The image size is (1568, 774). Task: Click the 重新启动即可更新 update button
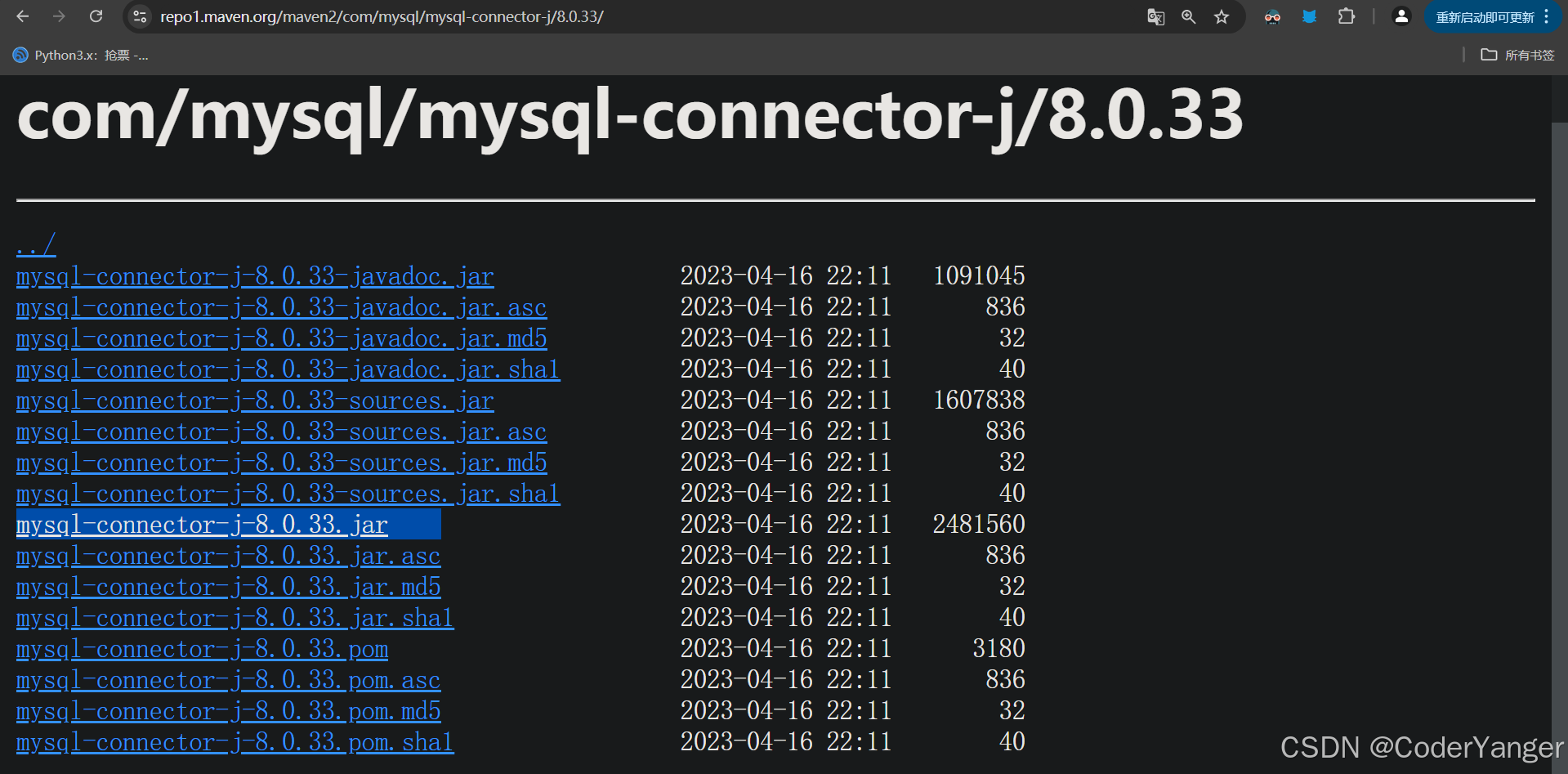click(1485, 17)
